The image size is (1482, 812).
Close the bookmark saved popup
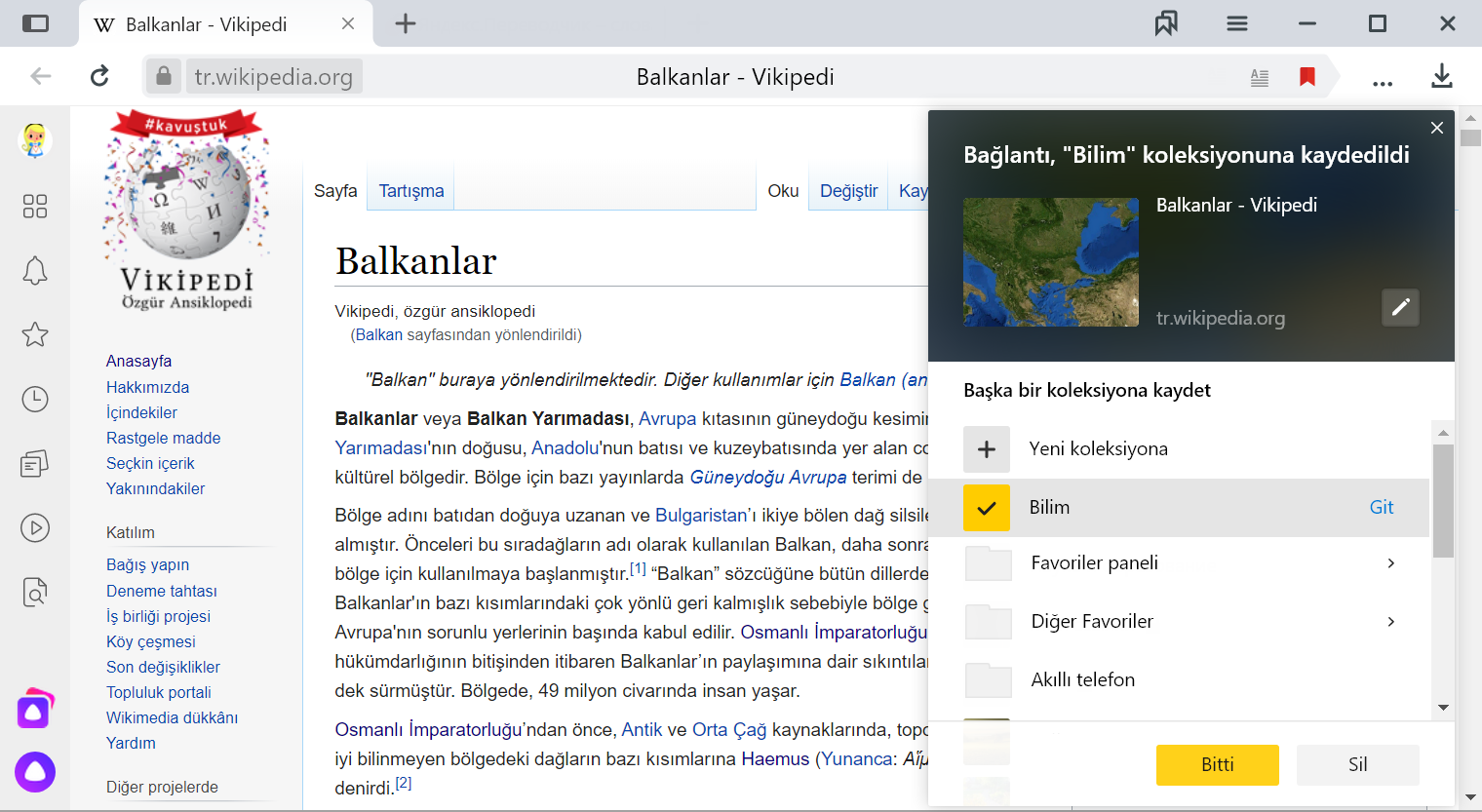pos(1437,128)
